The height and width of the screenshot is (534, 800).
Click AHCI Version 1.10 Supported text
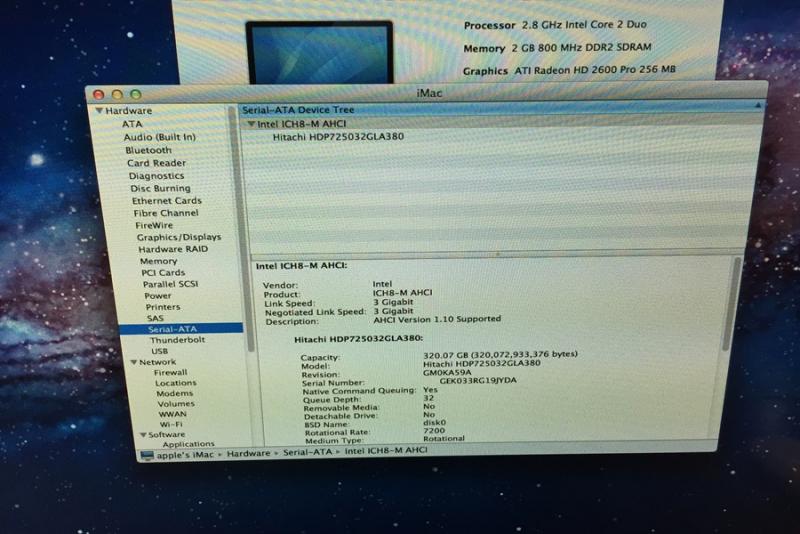click(x=437, y=319)
